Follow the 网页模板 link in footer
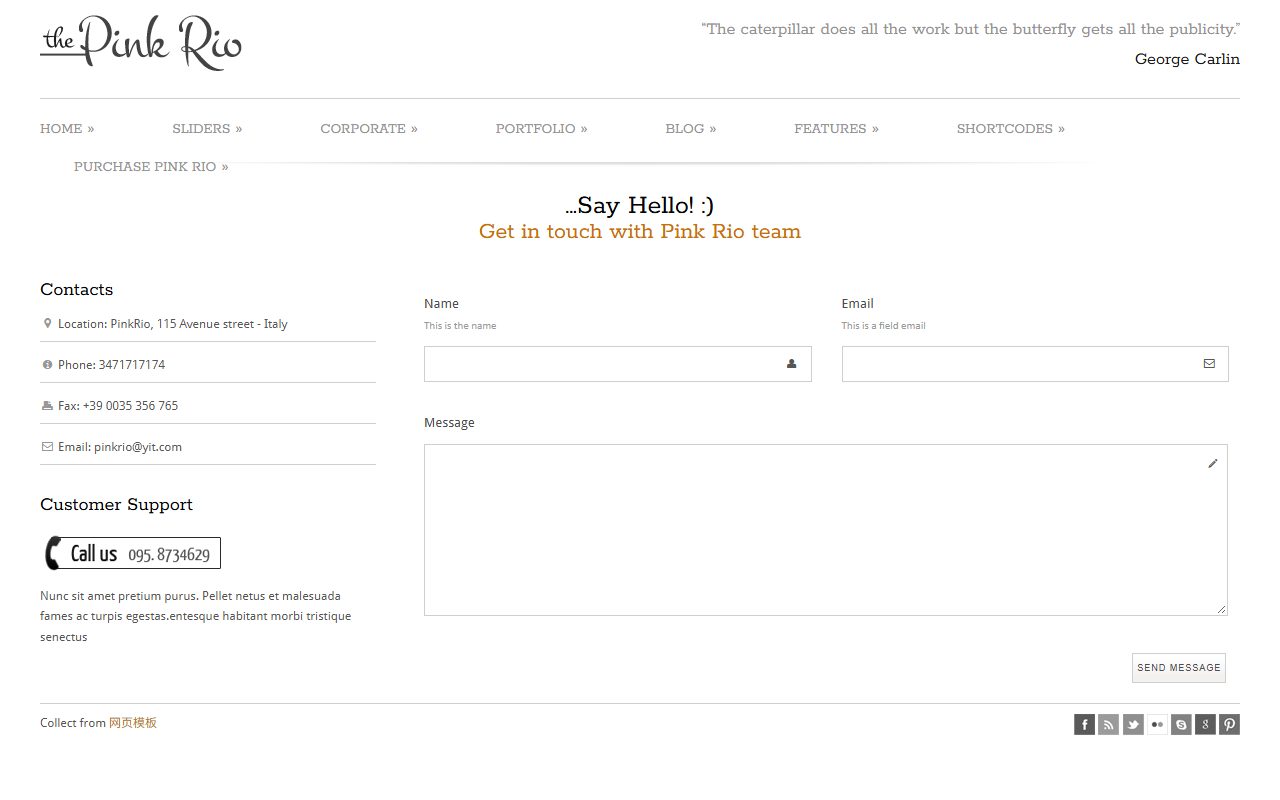Screen dimensions: 1280x800 pyautogui.click(x=133, y=723)
